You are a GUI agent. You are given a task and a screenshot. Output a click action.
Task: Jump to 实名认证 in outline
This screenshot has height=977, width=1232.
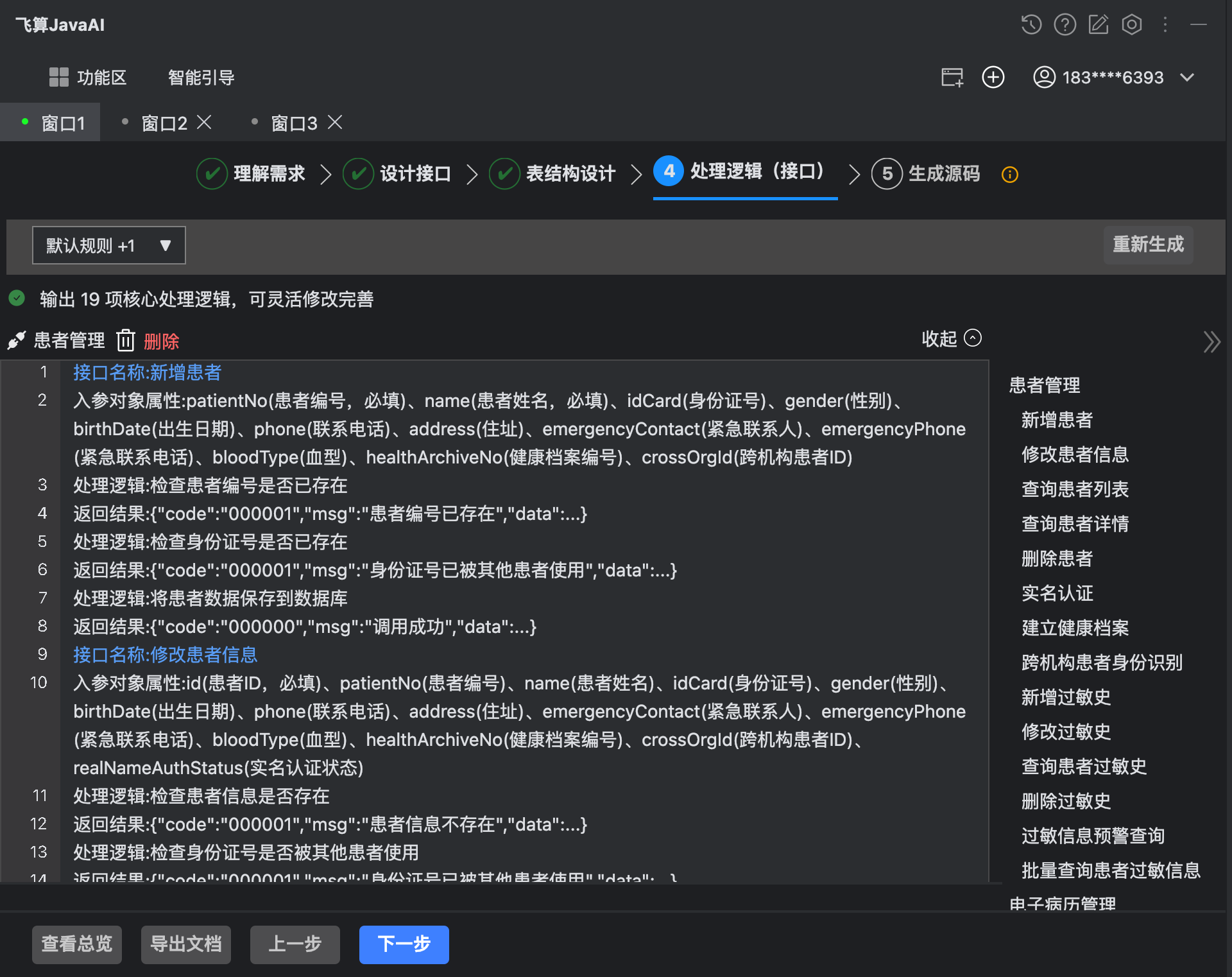point(1057,593)
